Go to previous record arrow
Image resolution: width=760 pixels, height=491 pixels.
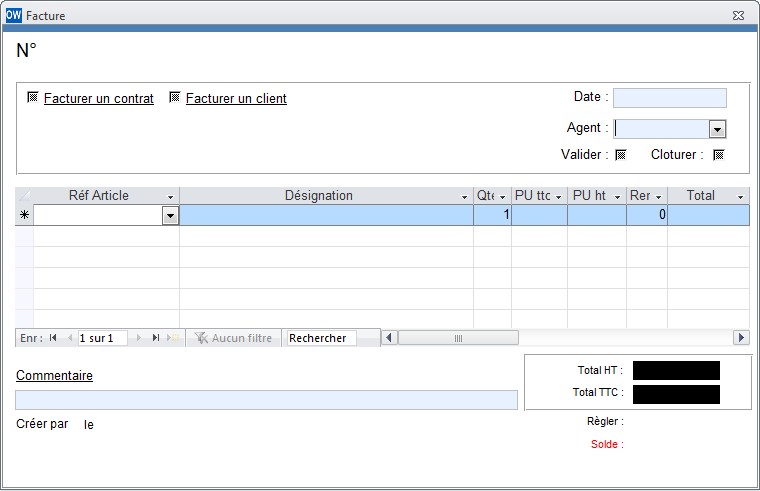click(x=70, y=338)
